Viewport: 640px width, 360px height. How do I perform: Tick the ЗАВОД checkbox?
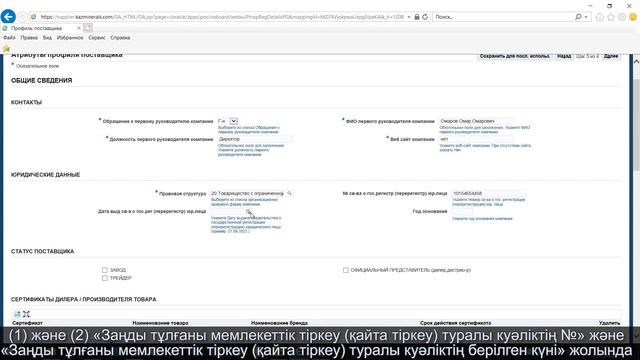point(105,270)
